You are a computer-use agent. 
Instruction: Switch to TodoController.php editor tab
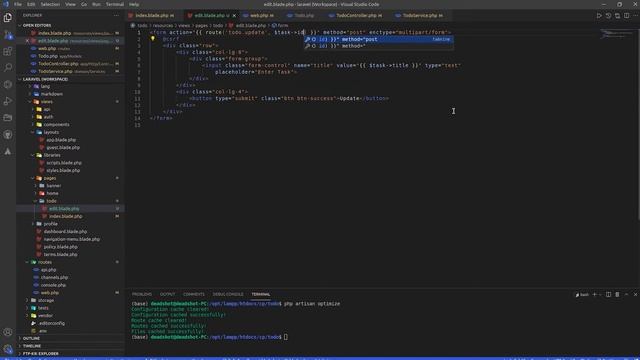pos(358,16)
